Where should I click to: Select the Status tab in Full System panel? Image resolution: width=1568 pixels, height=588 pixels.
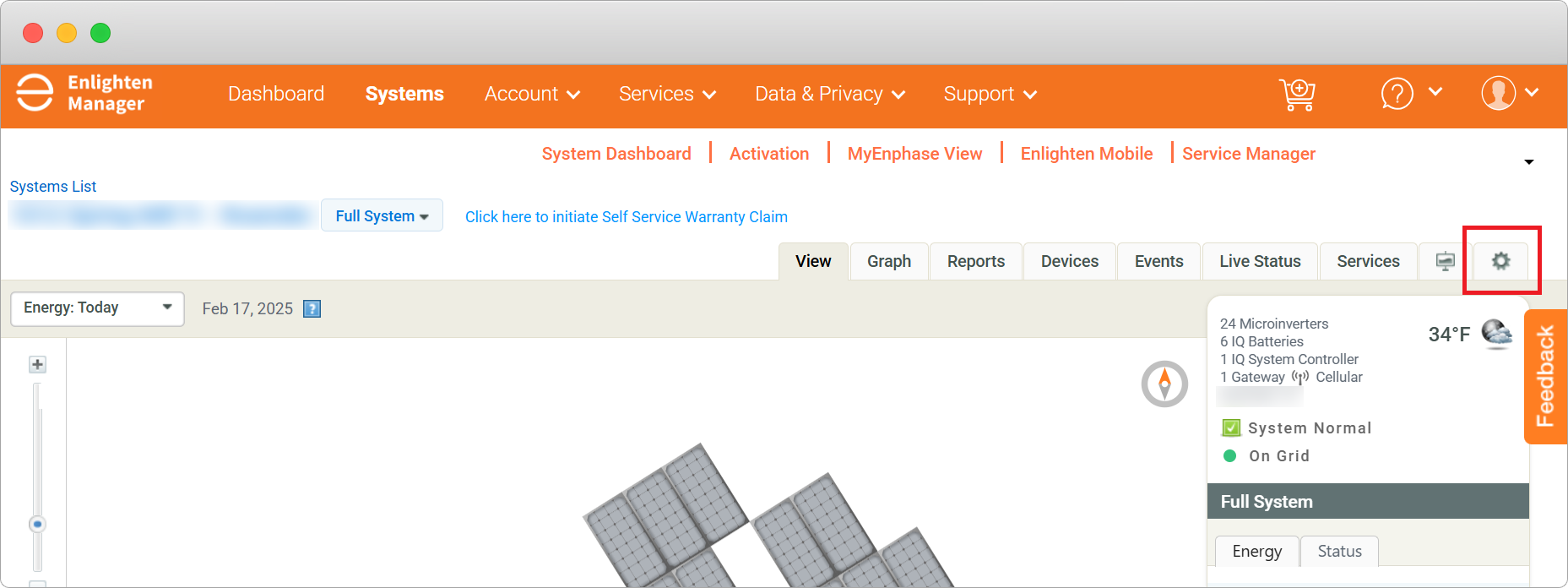[x=1339, y=551]
